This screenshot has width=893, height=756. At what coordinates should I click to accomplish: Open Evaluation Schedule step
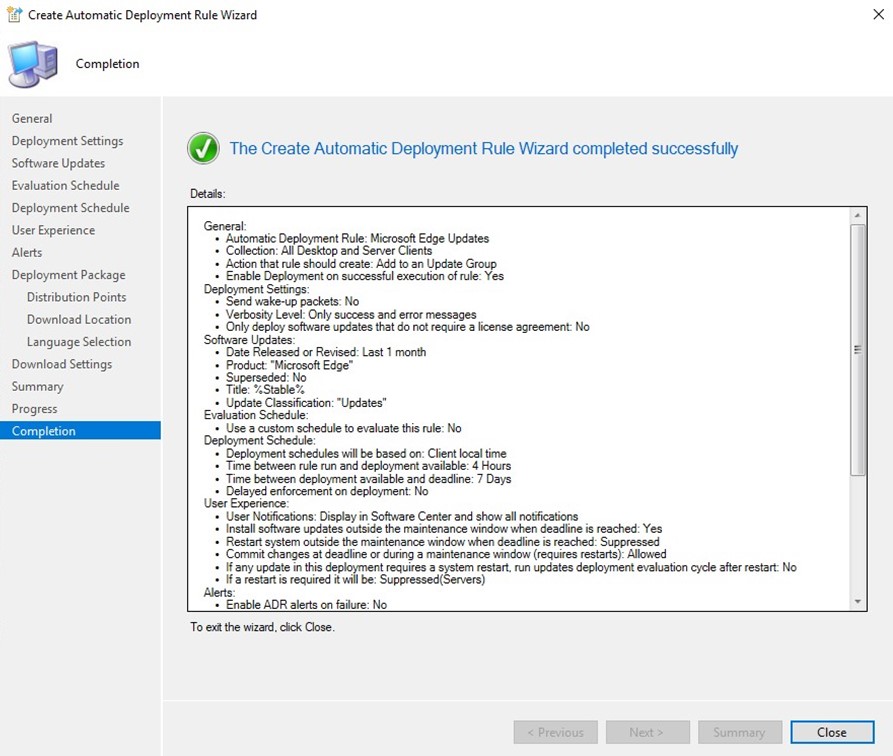tap(65, 185)
